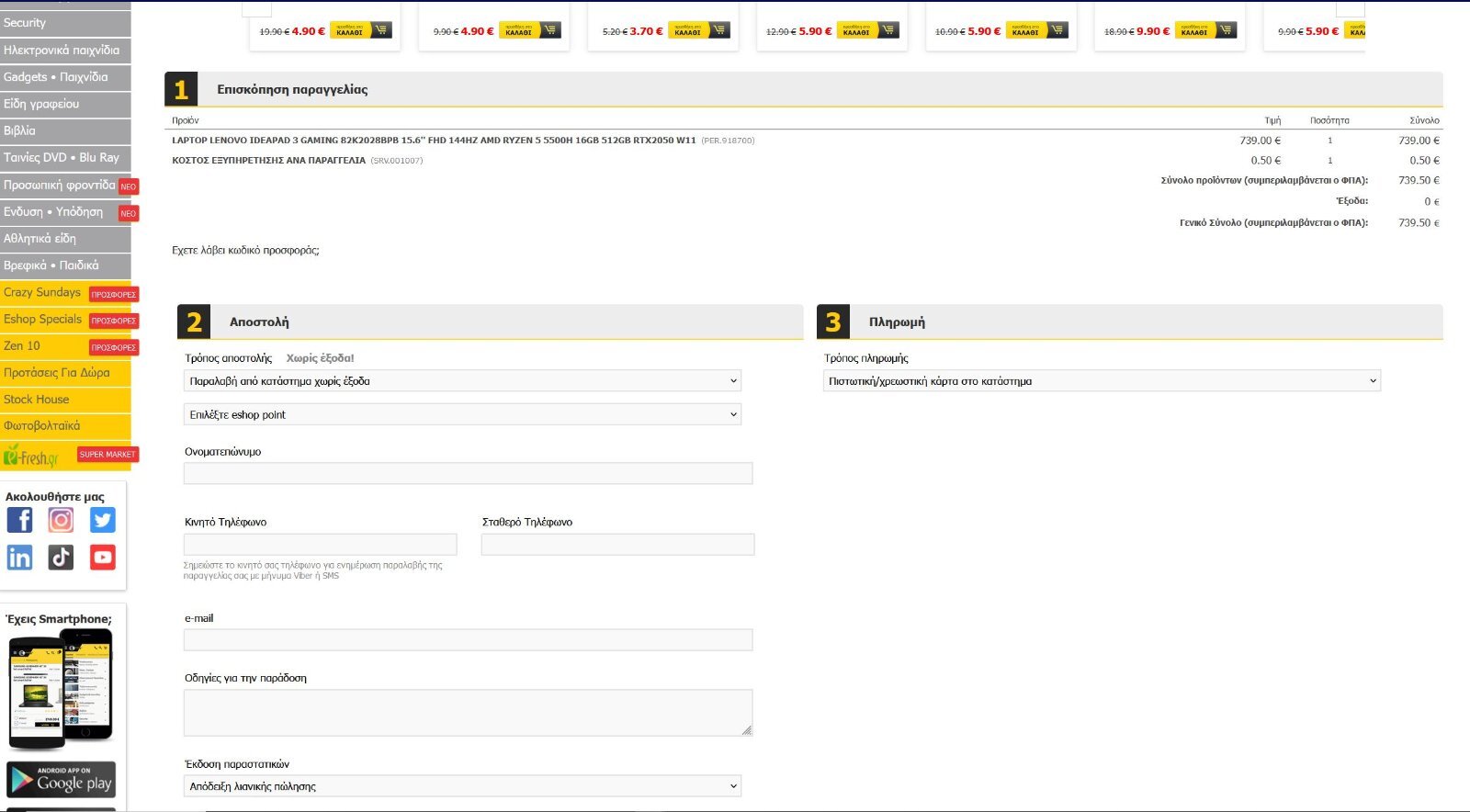This screenshot has width=1470, height=812.
Task: Add the 5.90 € item (was 12.90) to cart
Action: tap(868, 30)
